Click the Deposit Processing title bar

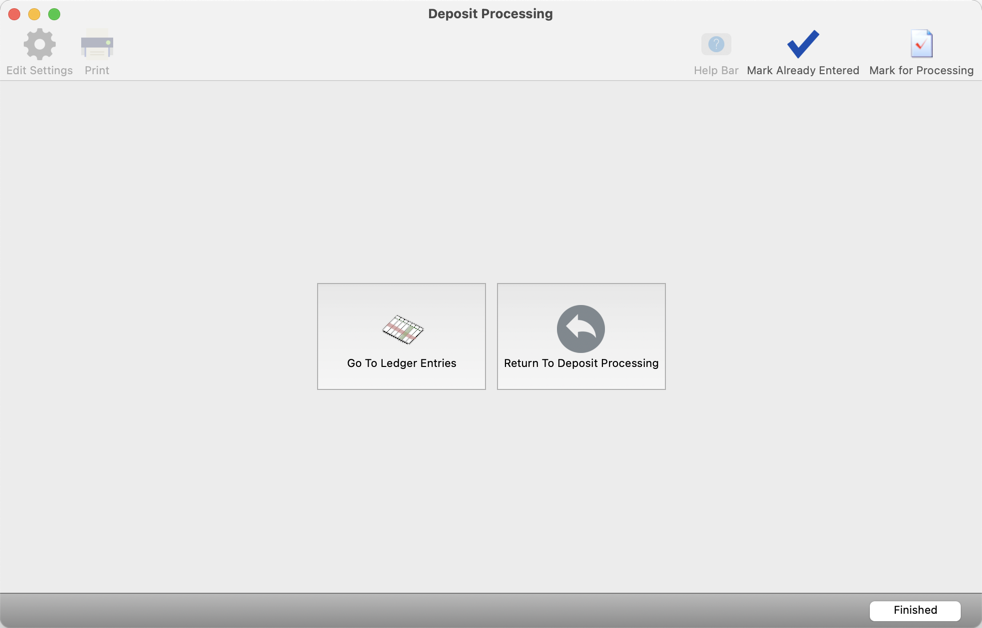[490, 14]
